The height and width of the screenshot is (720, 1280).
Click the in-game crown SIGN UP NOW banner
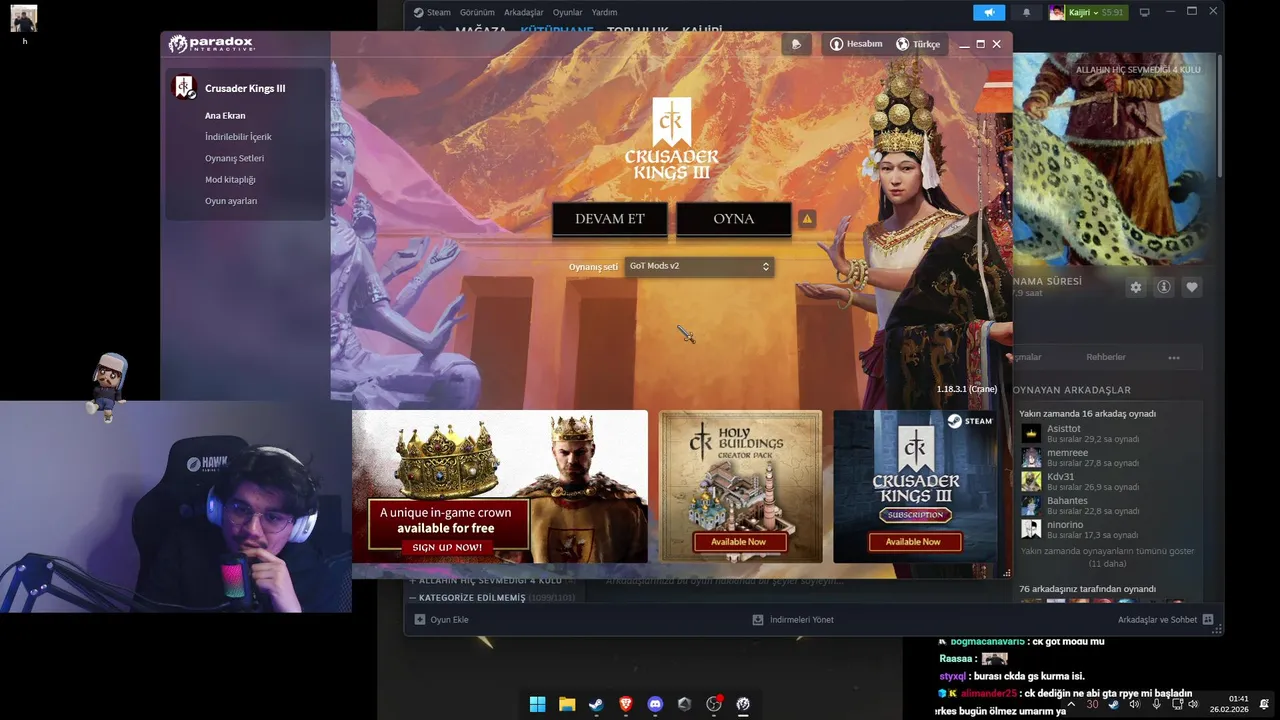(x=500, y=486)
